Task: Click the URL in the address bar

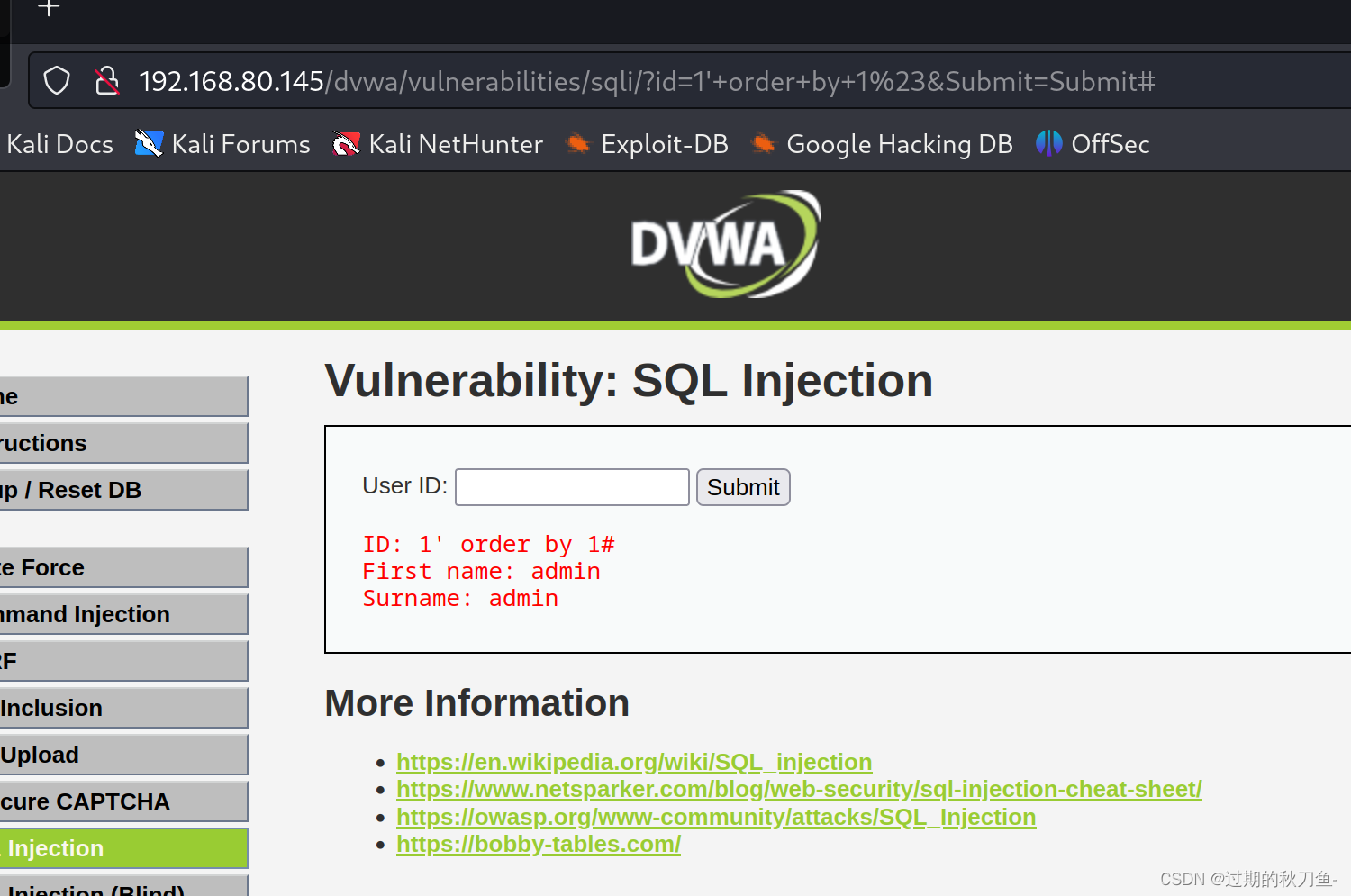Action: [647, 82]
